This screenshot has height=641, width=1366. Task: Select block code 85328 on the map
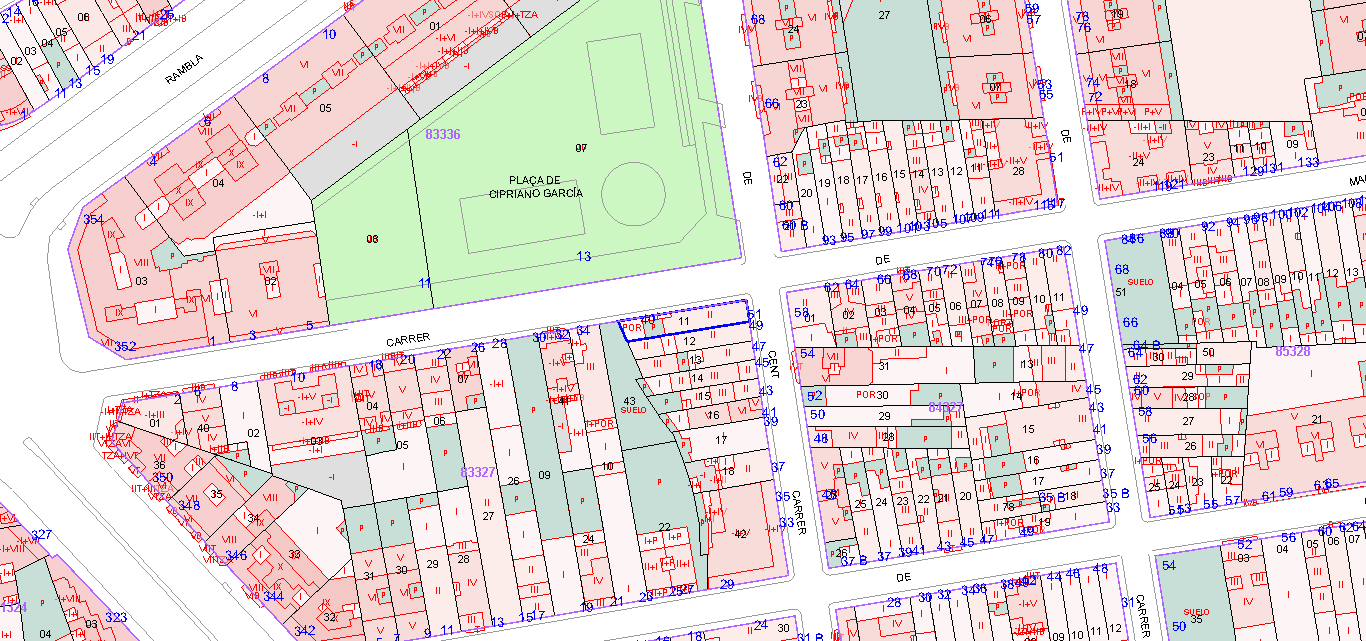coord(1292,352)
